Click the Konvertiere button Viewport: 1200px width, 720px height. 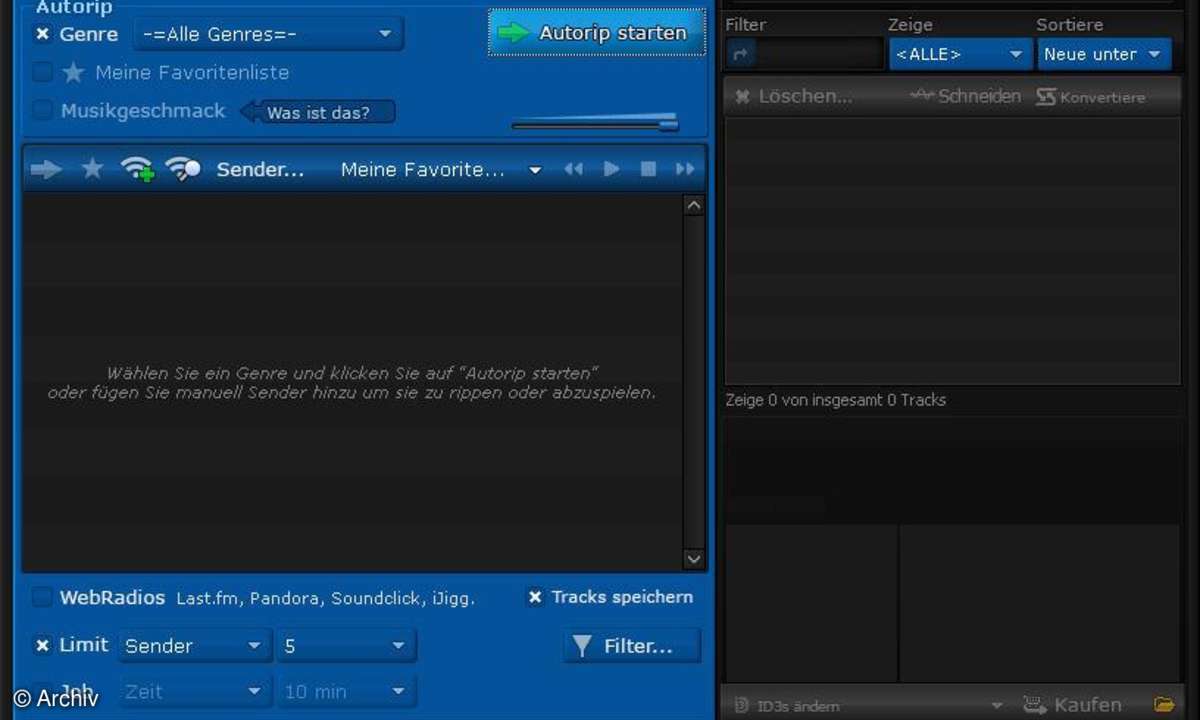(1090, 96)
